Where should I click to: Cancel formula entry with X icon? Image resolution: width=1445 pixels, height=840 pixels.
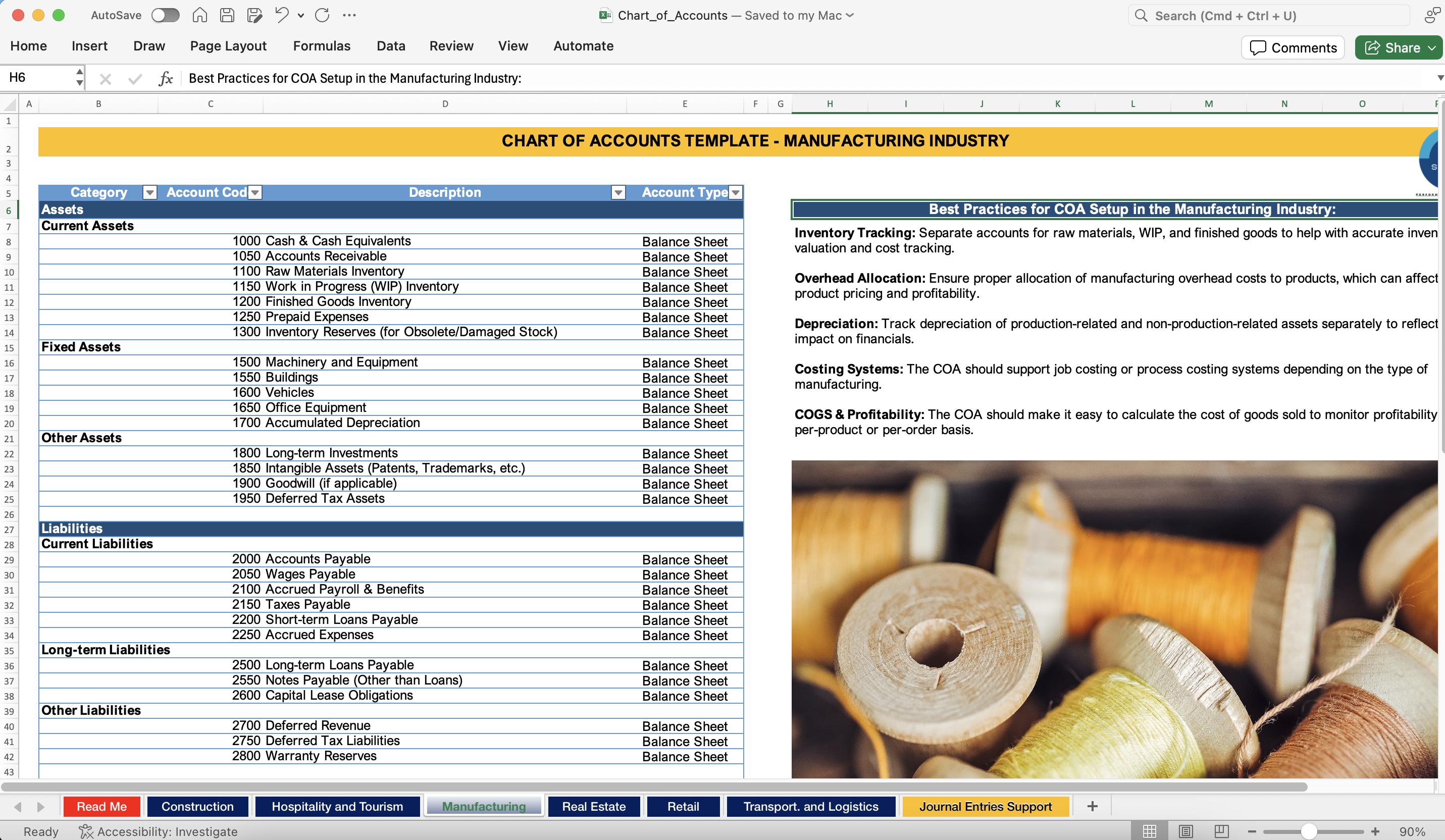pyautogui.click(x=106, y=79)
